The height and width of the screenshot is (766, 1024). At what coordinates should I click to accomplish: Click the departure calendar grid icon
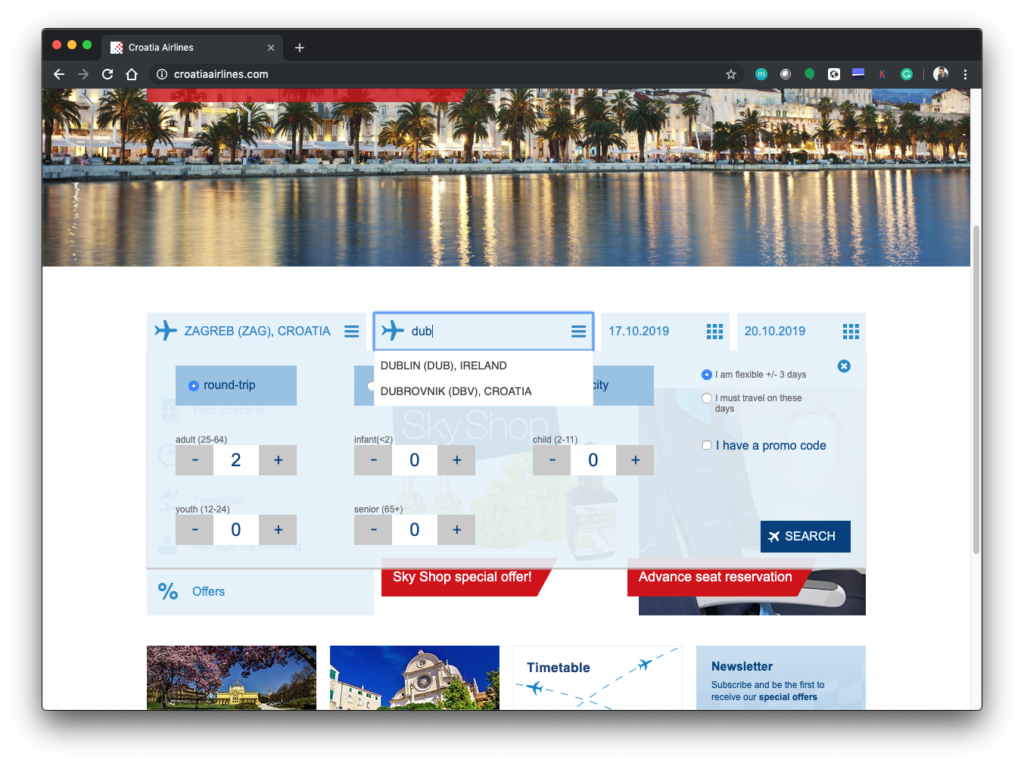(x=714, y=331)
